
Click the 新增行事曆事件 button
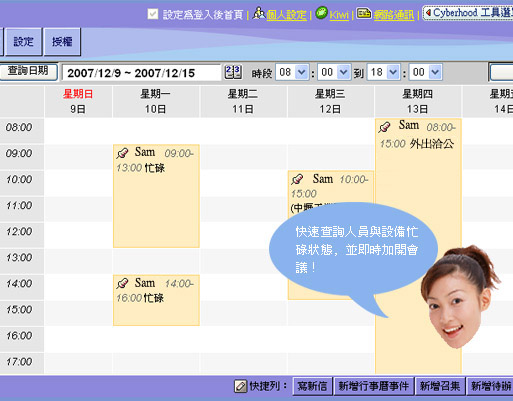point(374,386)
